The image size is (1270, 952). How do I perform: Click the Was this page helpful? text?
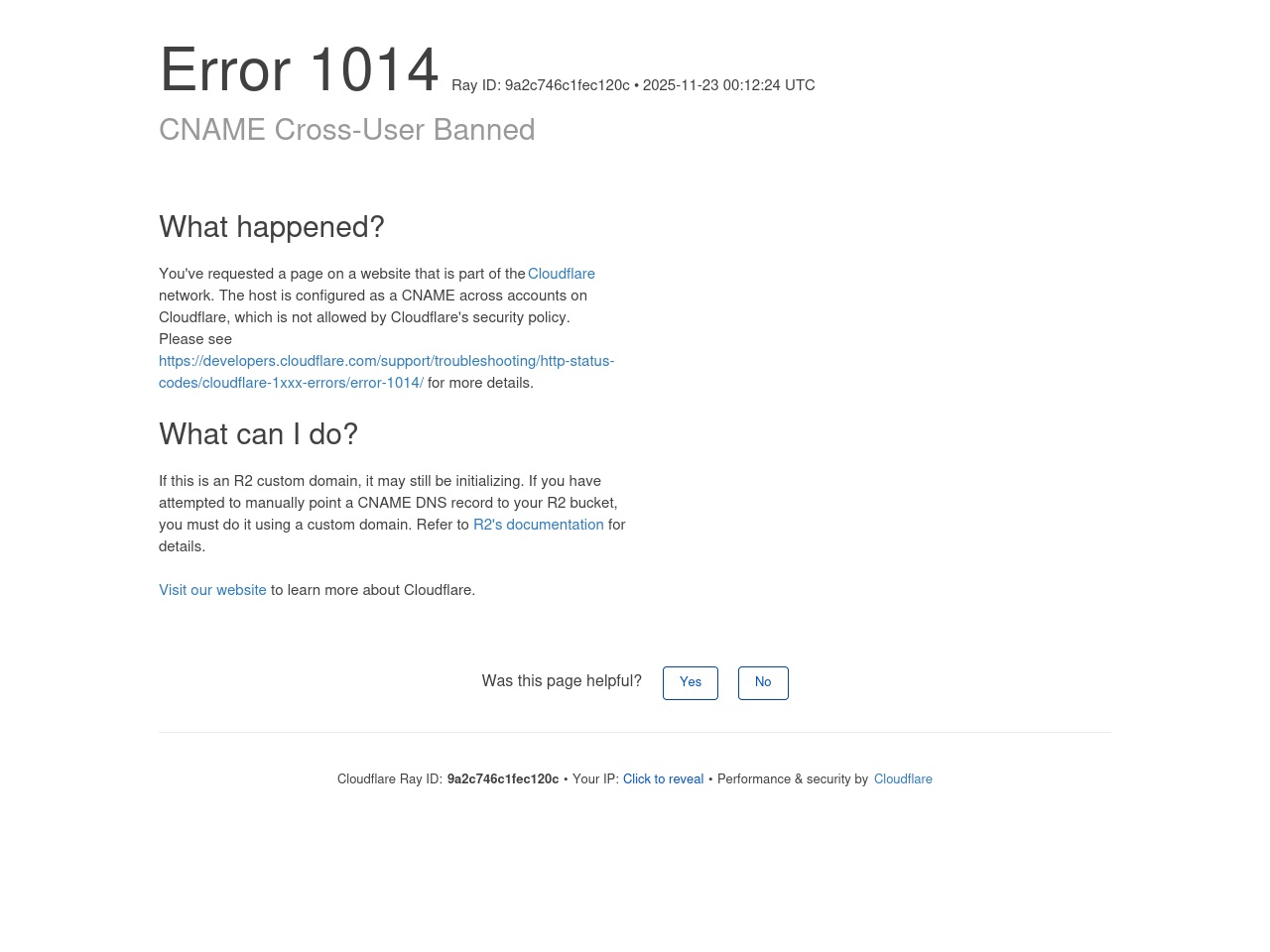(562, 682)
